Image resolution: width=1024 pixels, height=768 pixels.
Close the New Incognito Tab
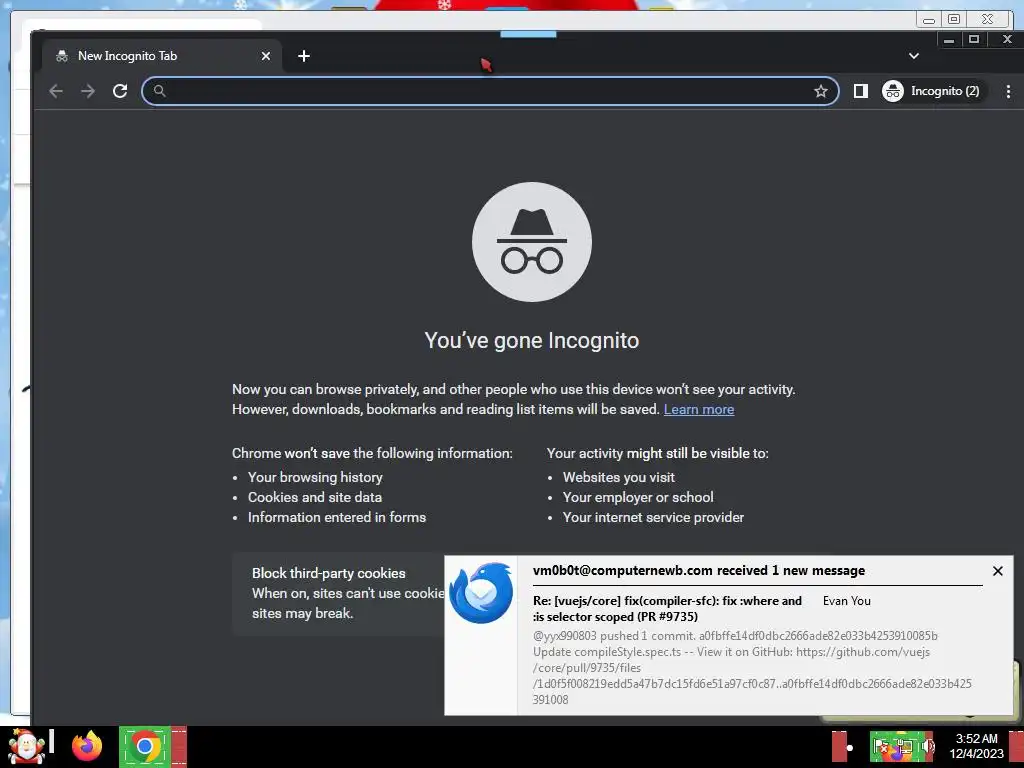[x=266, y=56]
